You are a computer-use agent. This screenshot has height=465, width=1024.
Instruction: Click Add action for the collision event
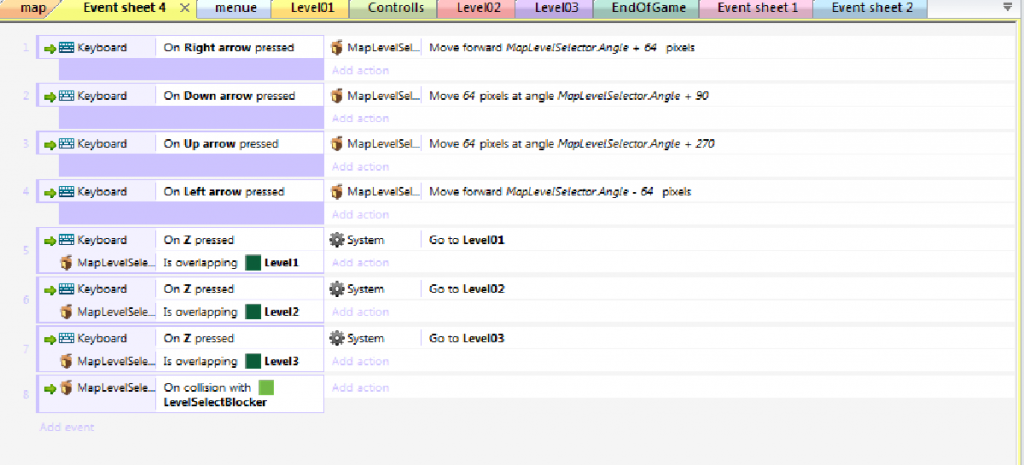(x=360, y=387)
